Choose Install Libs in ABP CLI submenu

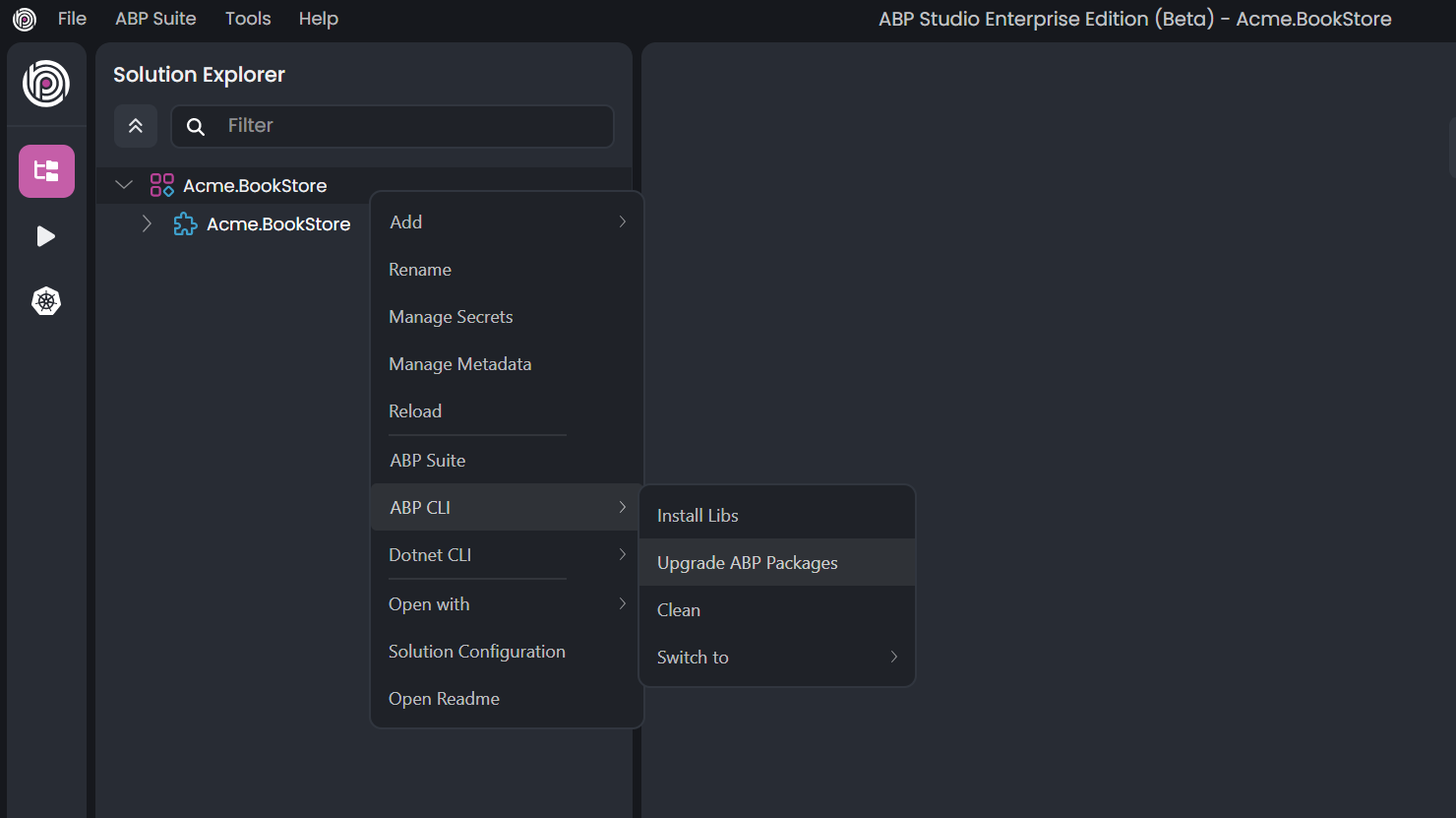[x=777, y=515]
